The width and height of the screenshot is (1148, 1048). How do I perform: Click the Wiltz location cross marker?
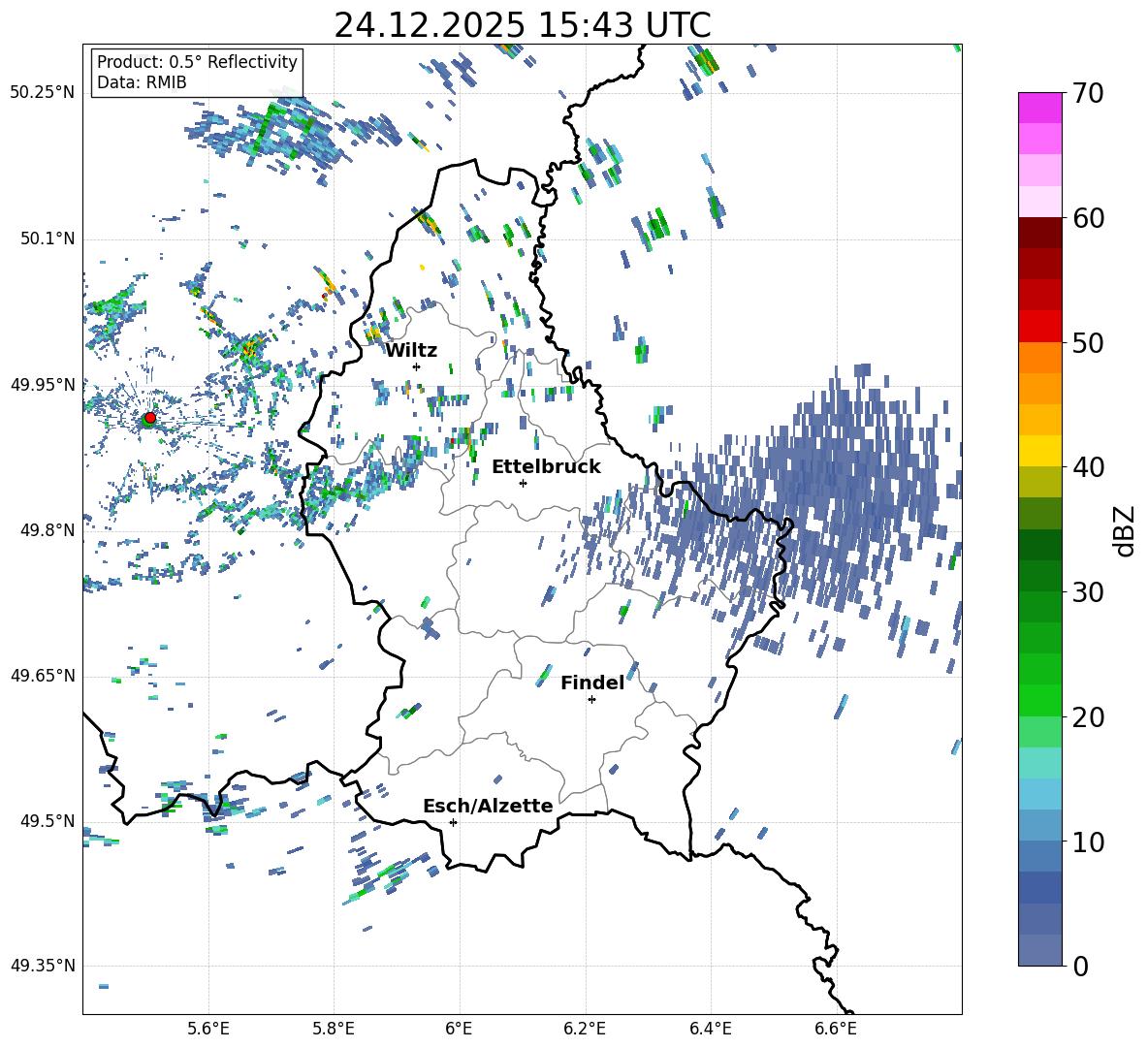tap(417, 366)
